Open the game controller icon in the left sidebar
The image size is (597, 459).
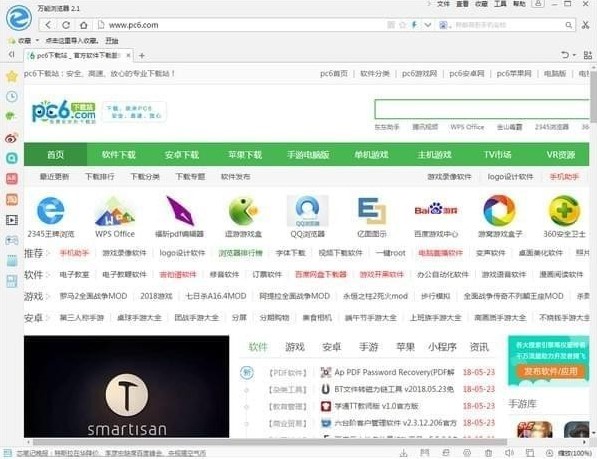(x=12, y=240)
